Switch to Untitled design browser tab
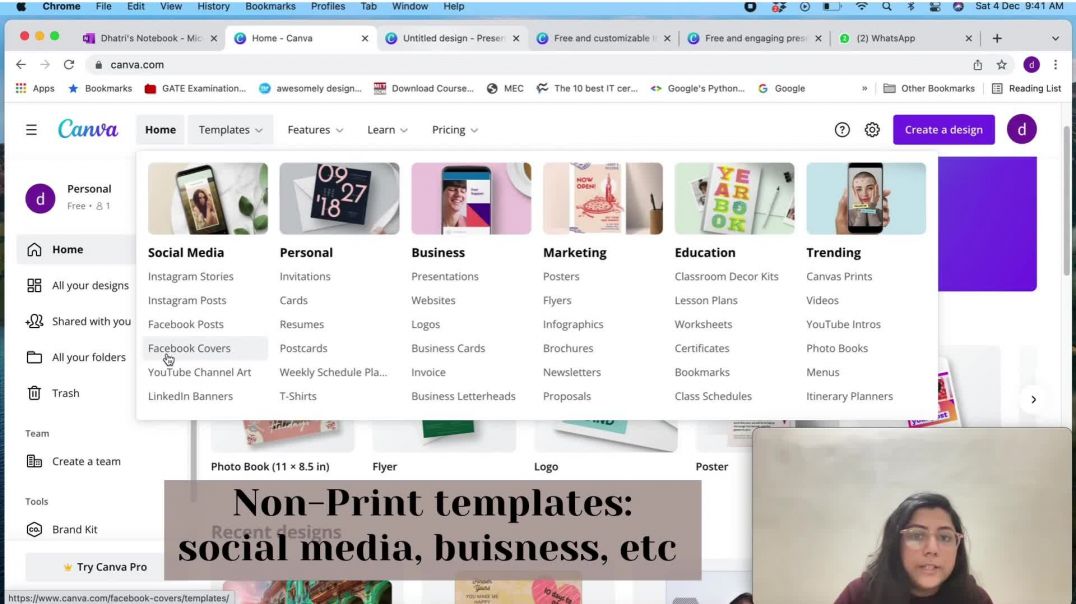1076x604 pixels. (452, 38)
